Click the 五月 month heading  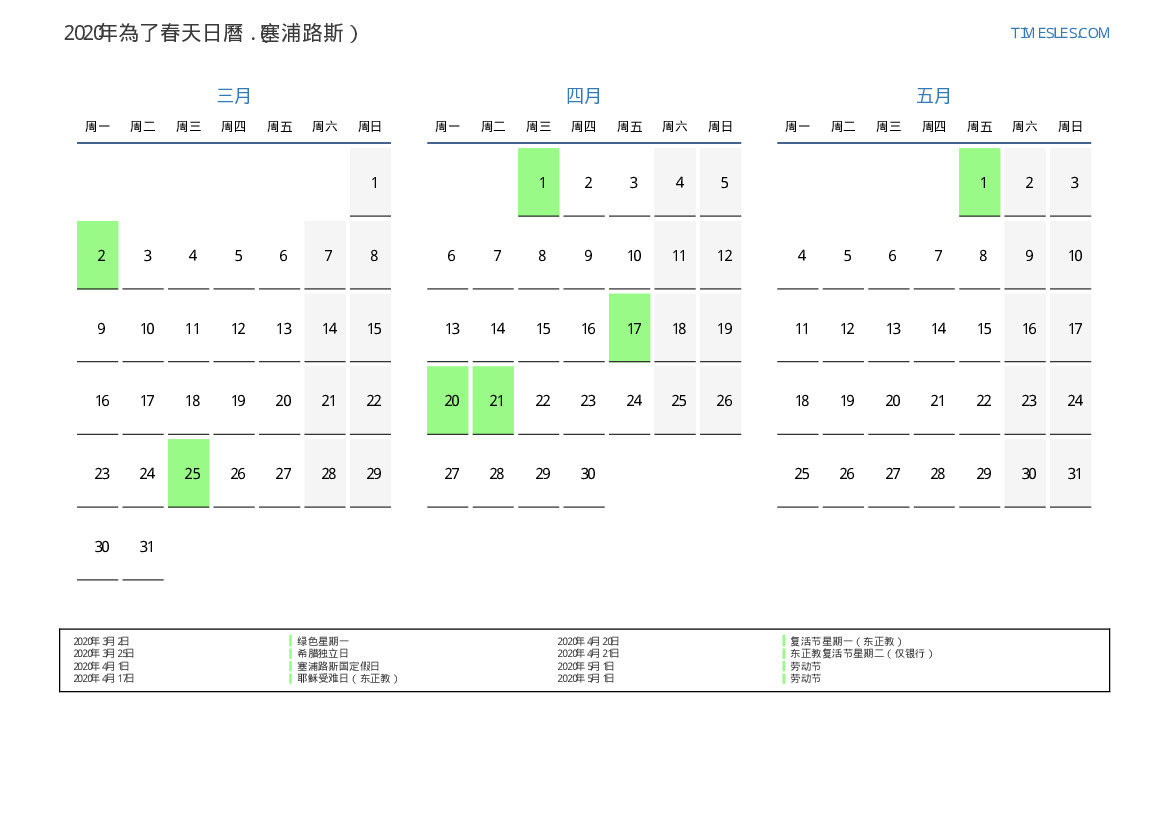tap(934, 96)
